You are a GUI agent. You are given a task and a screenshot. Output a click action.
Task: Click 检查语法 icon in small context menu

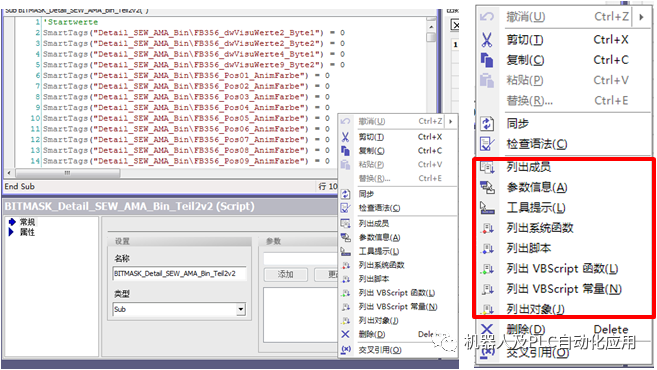click(x=345, y=208)
